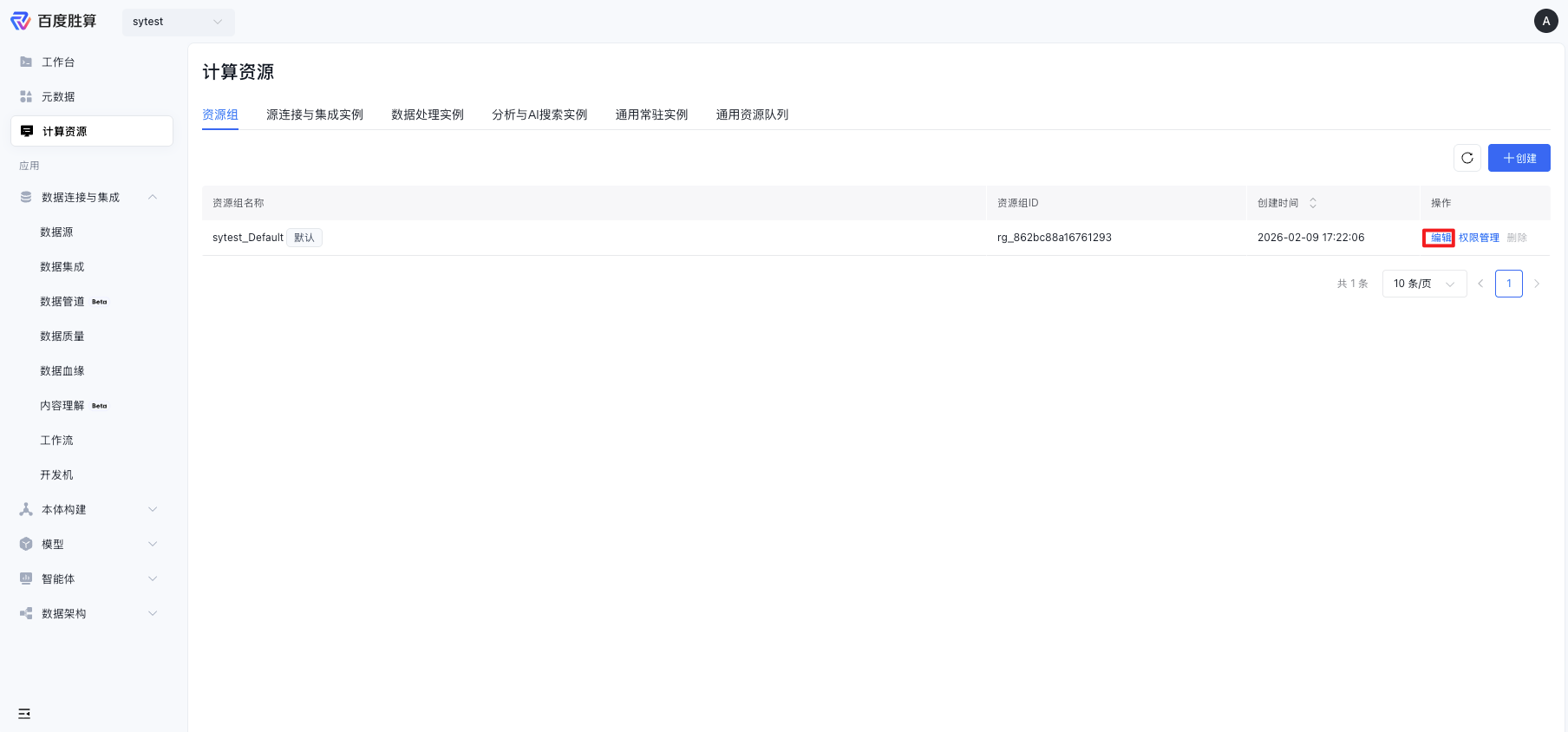This screenshot has height=732, width=1568.
Task: Collapse the sidebar using the bottom menu icon
Action: (24, 714)
